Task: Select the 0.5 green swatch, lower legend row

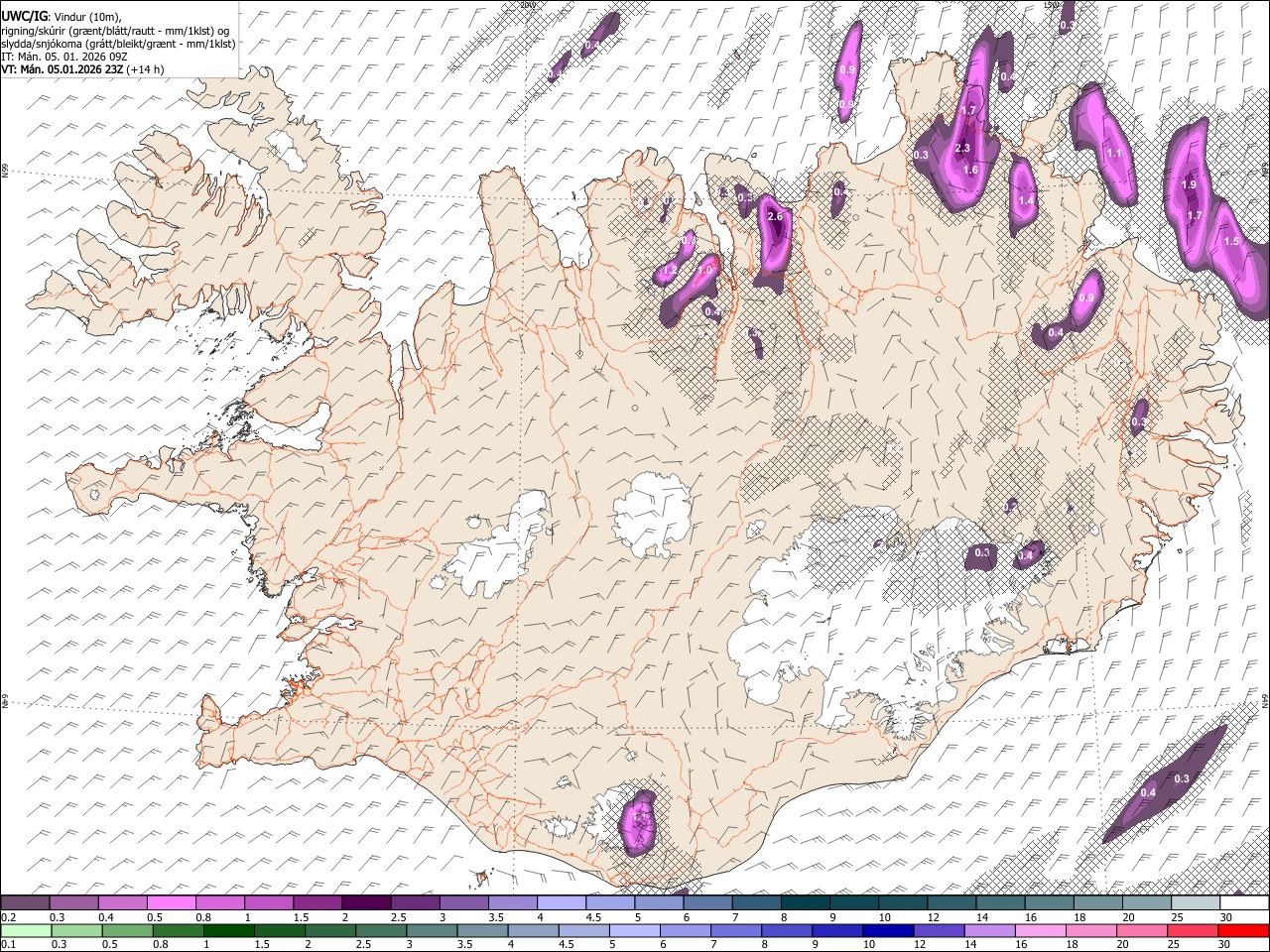Action: [x=128, y=930]
